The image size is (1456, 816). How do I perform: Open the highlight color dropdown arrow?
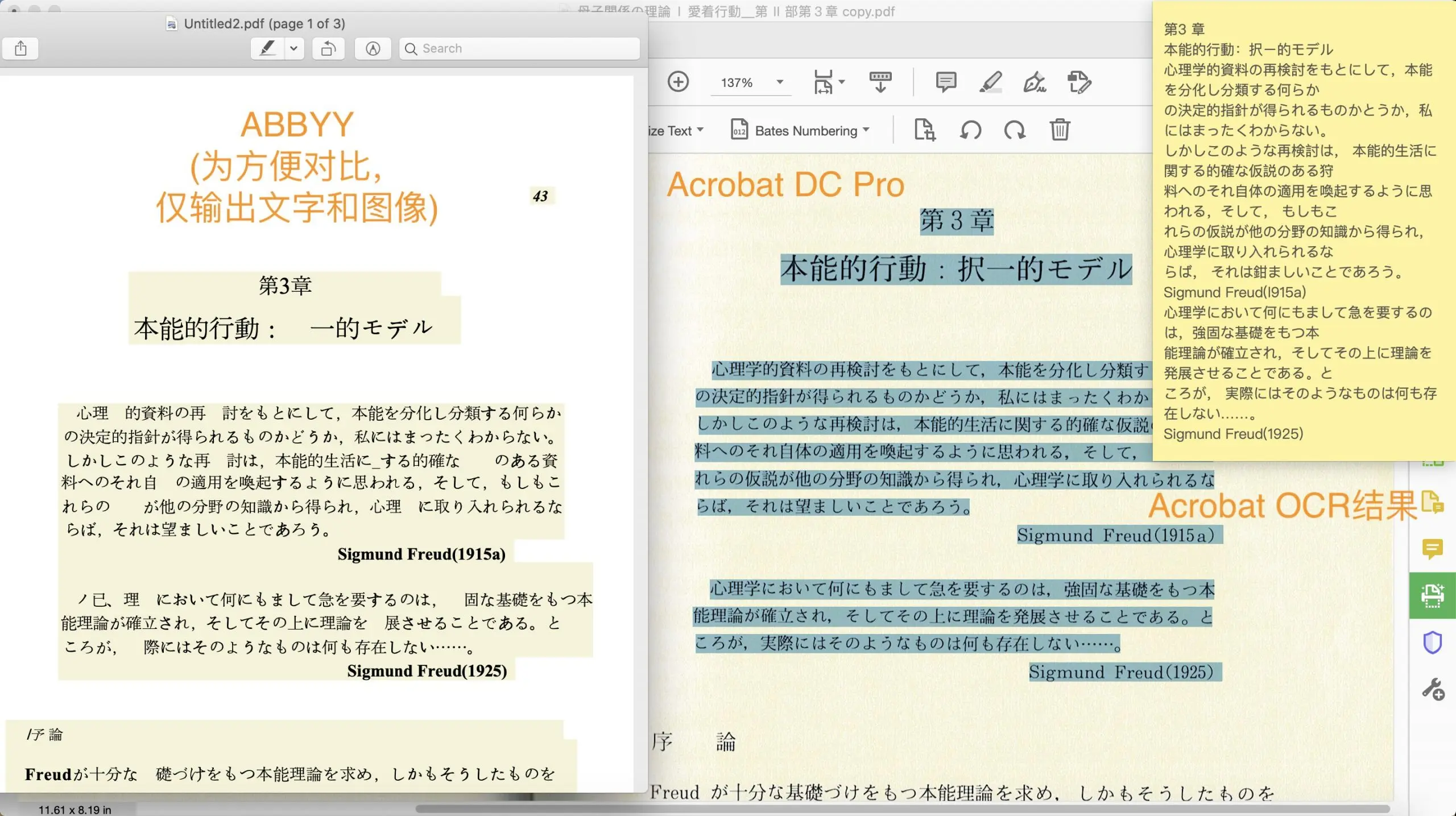(x=293, y=48)
